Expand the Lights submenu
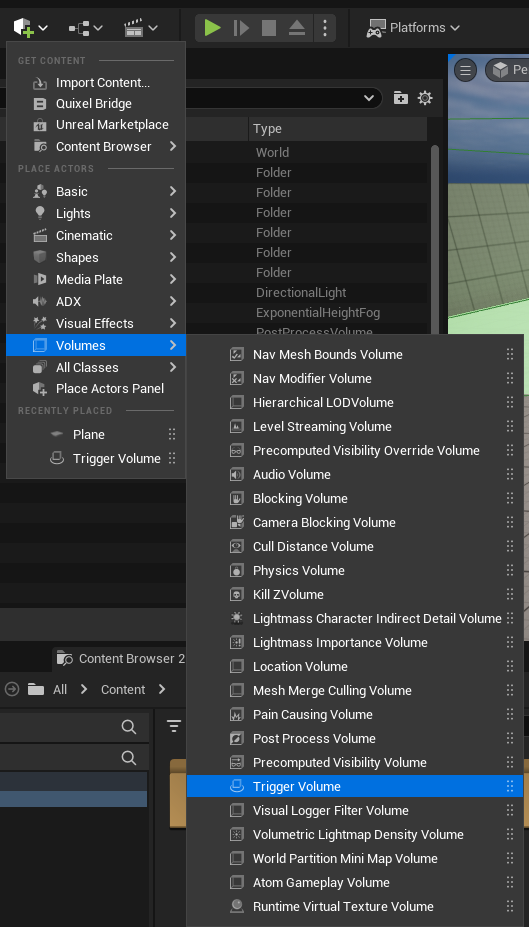The width and height of the screenshot is (529, 927). point(96,213)
